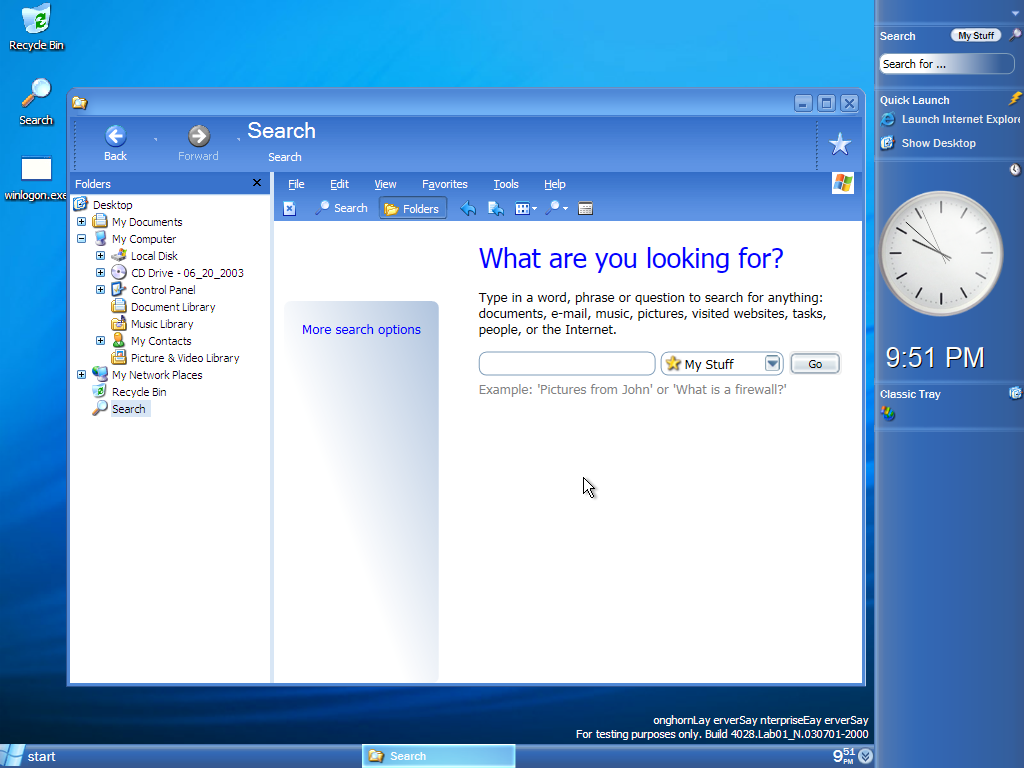The width and height of the screenshot is (1024, 768).
Task: Launch Internet Explorer from sidebar Quick Launch
Action: coord(948,119)
